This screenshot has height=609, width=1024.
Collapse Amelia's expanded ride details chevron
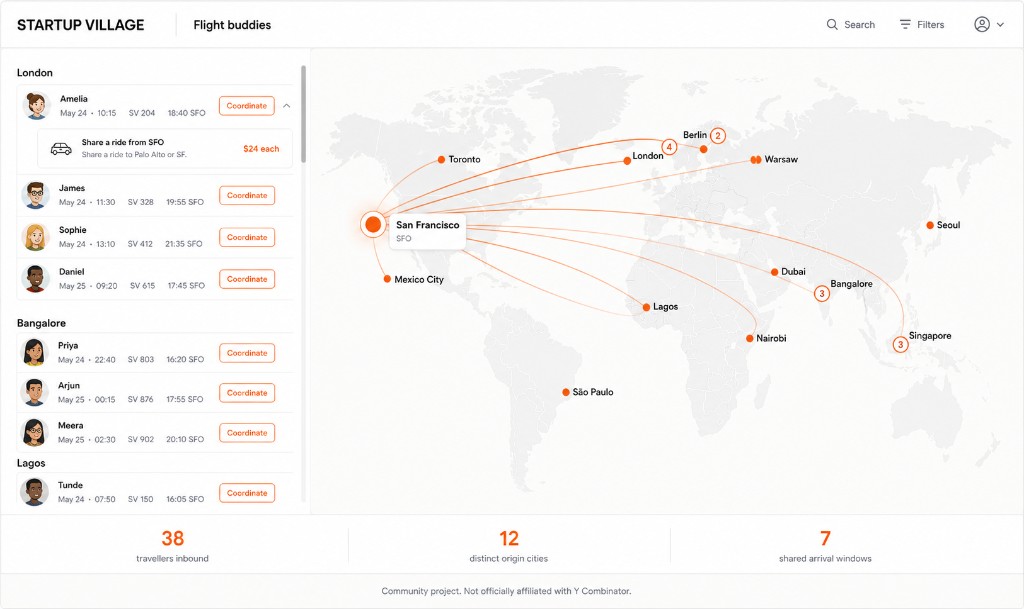click(287, 106)
